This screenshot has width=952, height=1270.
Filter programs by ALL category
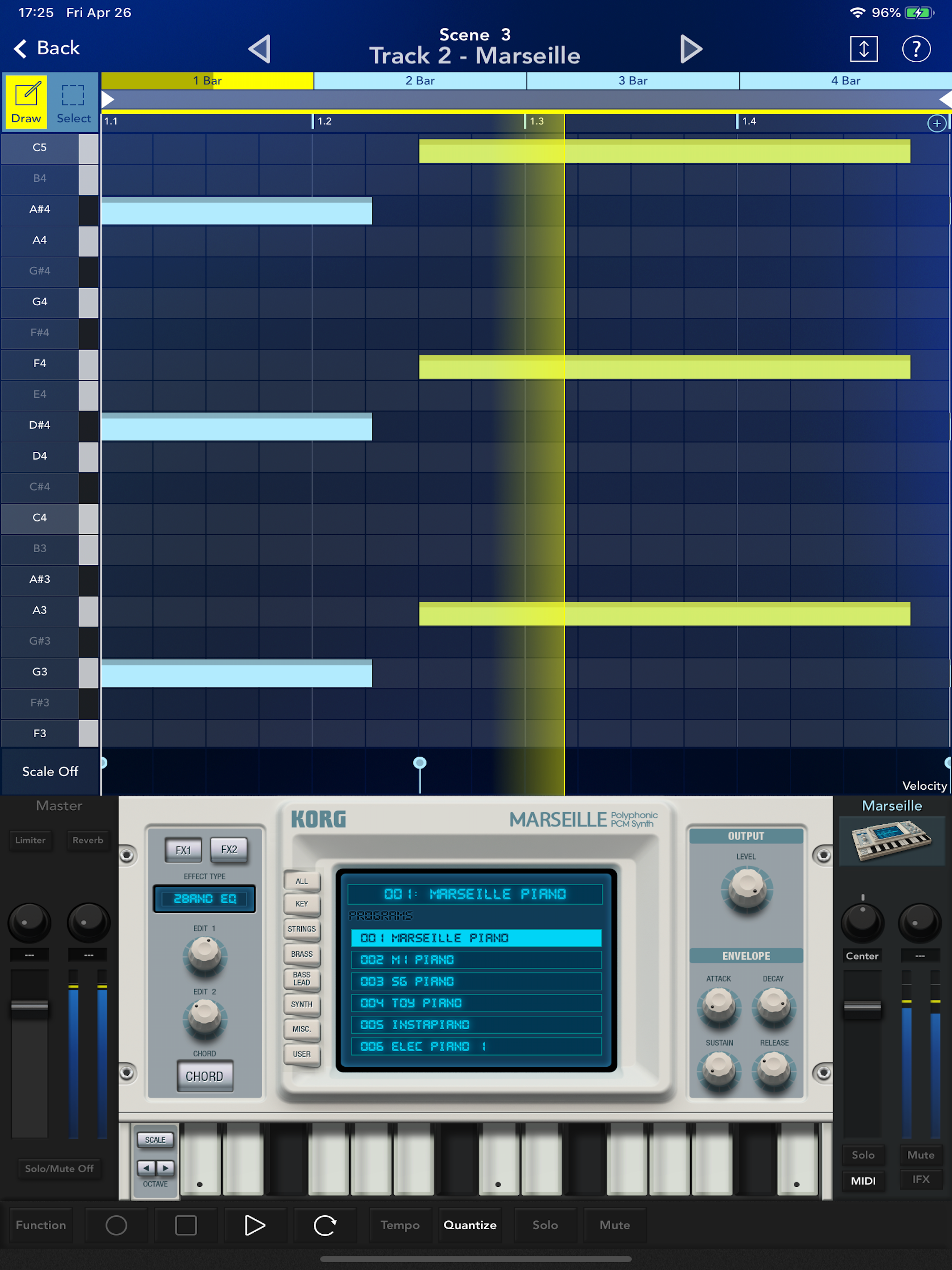pyautogui.click(x=301, y=881)
